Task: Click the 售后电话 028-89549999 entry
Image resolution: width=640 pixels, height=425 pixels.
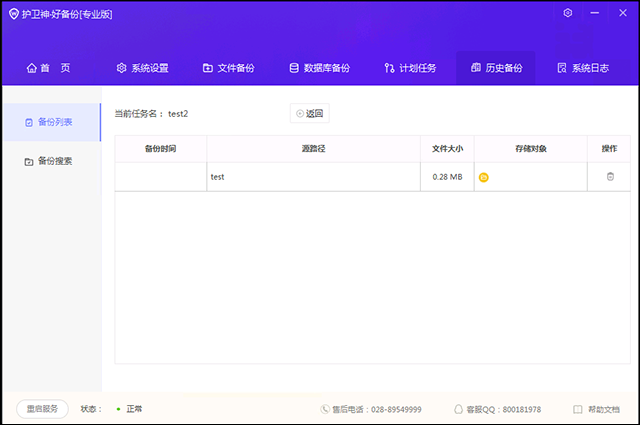Action: [371, 409]
